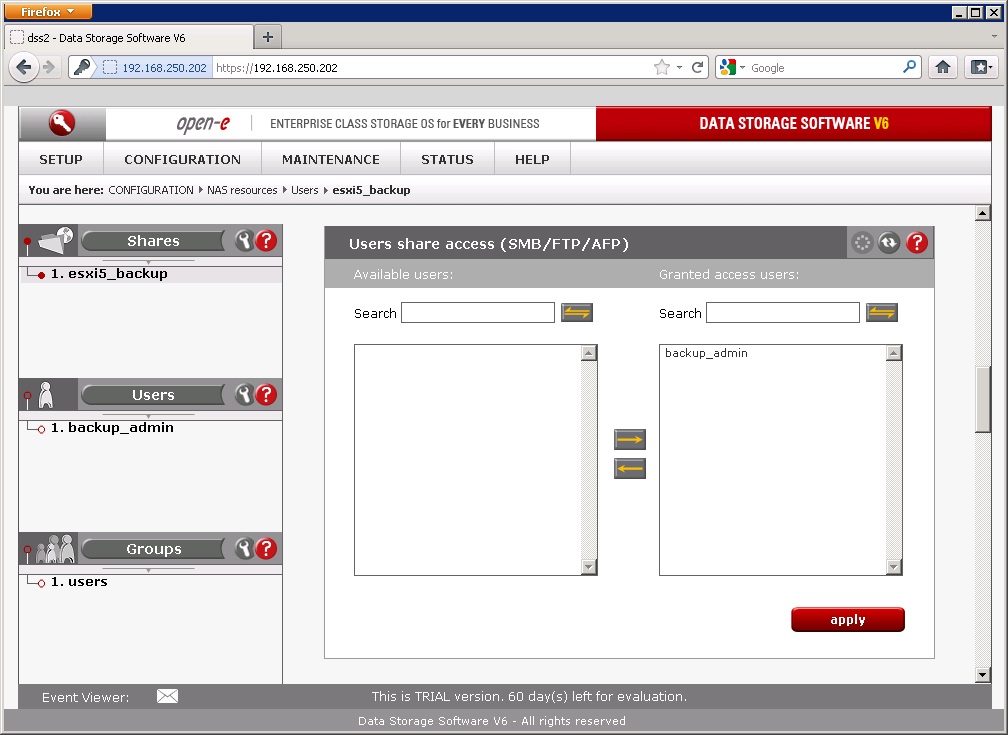Click page scrollbar up arrow

(982, 213)
